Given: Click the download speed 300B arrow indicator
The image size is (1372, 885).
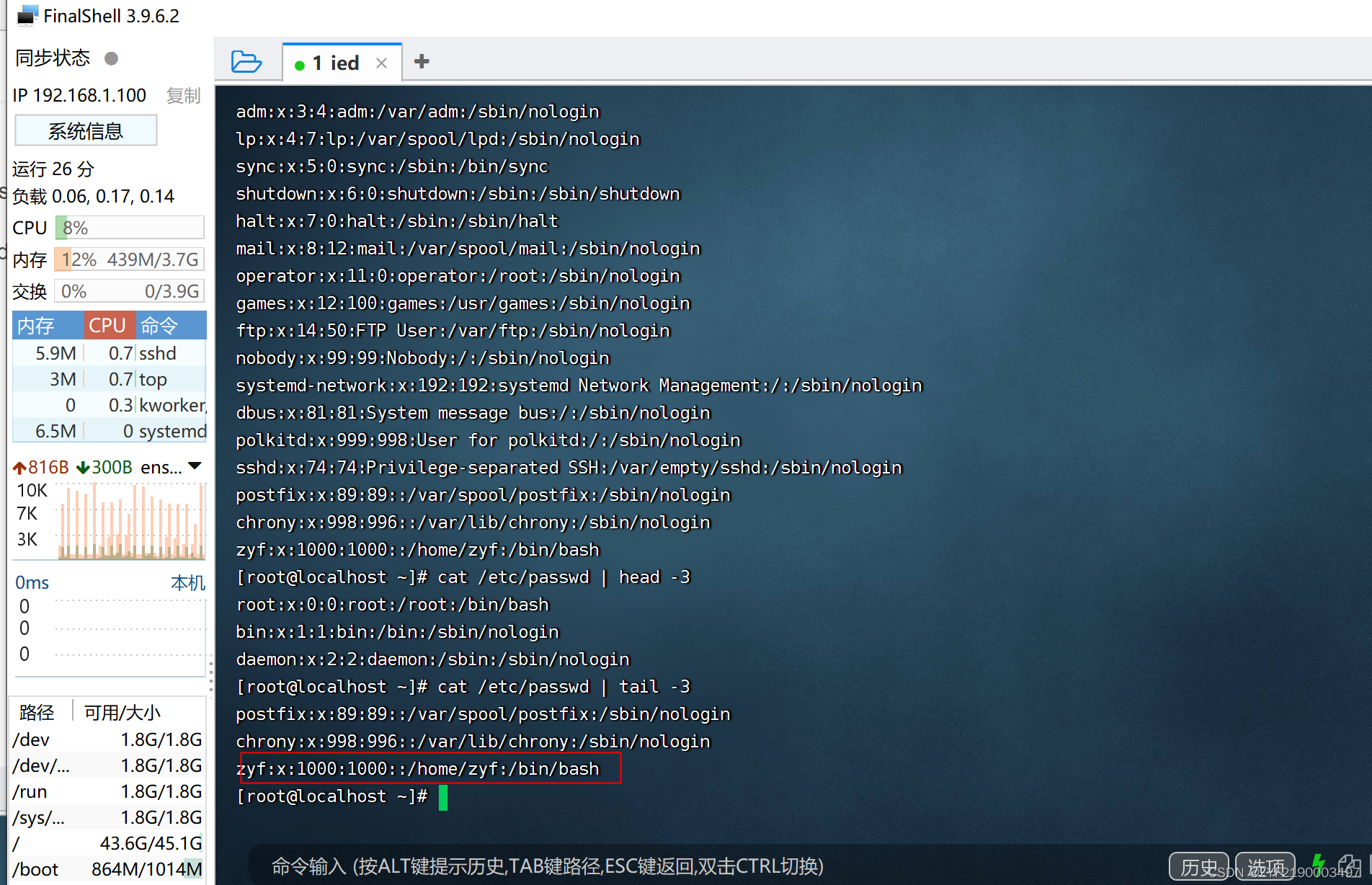Looking at the screenshot, I should (104, 467).
